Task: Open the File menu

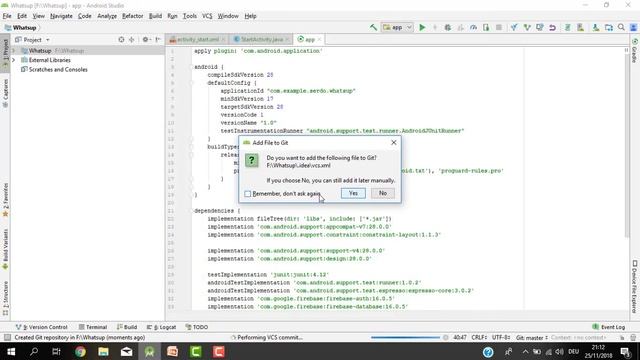Action: pyautogui.click(x=7, y=16)
